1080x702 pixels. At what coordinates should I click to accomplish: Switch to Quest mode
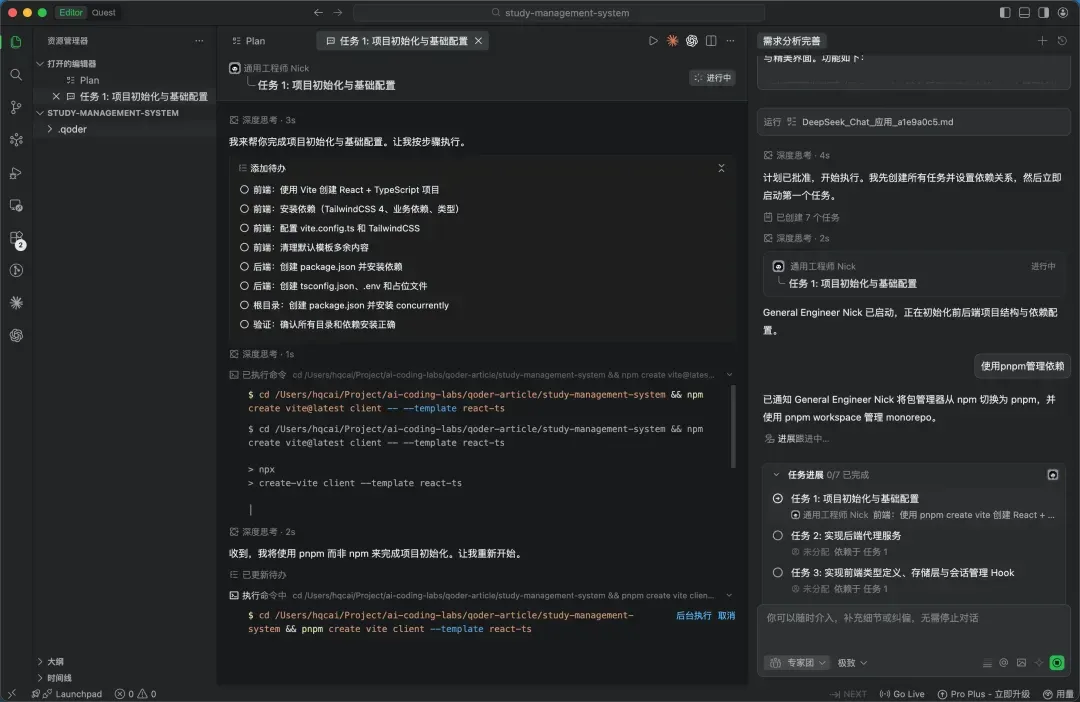[x=103, y=13]
